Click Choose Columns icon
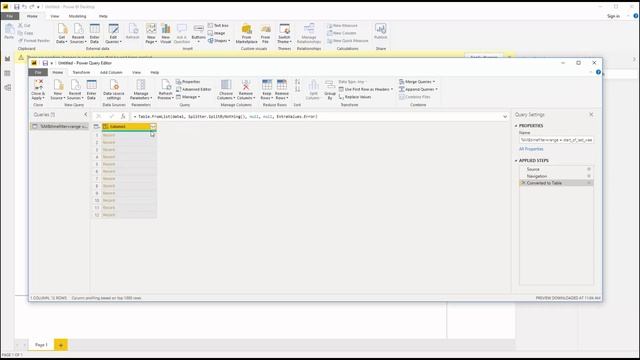The height and width of the screenshot is (360, 640). (226, 85)
